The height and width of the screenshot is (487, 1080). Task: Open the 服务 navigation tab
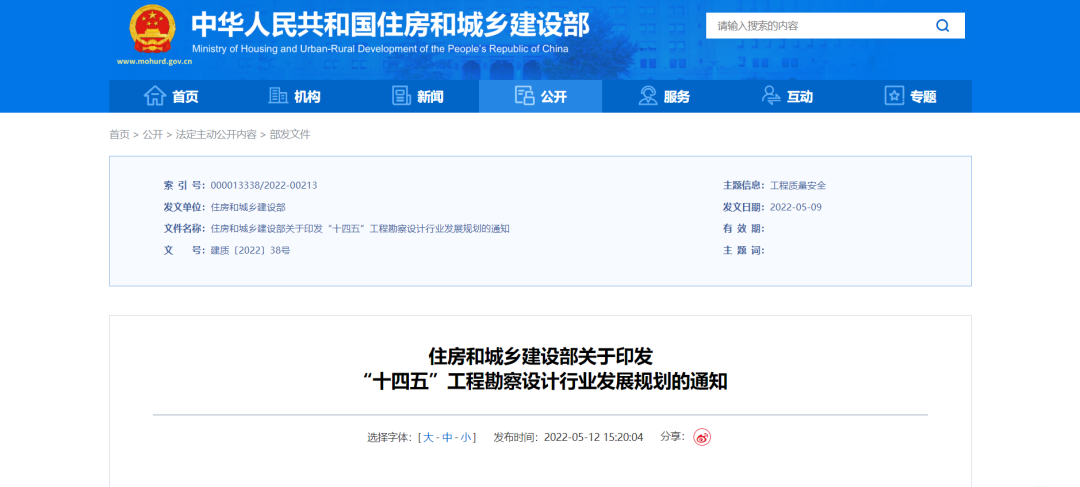676,97
